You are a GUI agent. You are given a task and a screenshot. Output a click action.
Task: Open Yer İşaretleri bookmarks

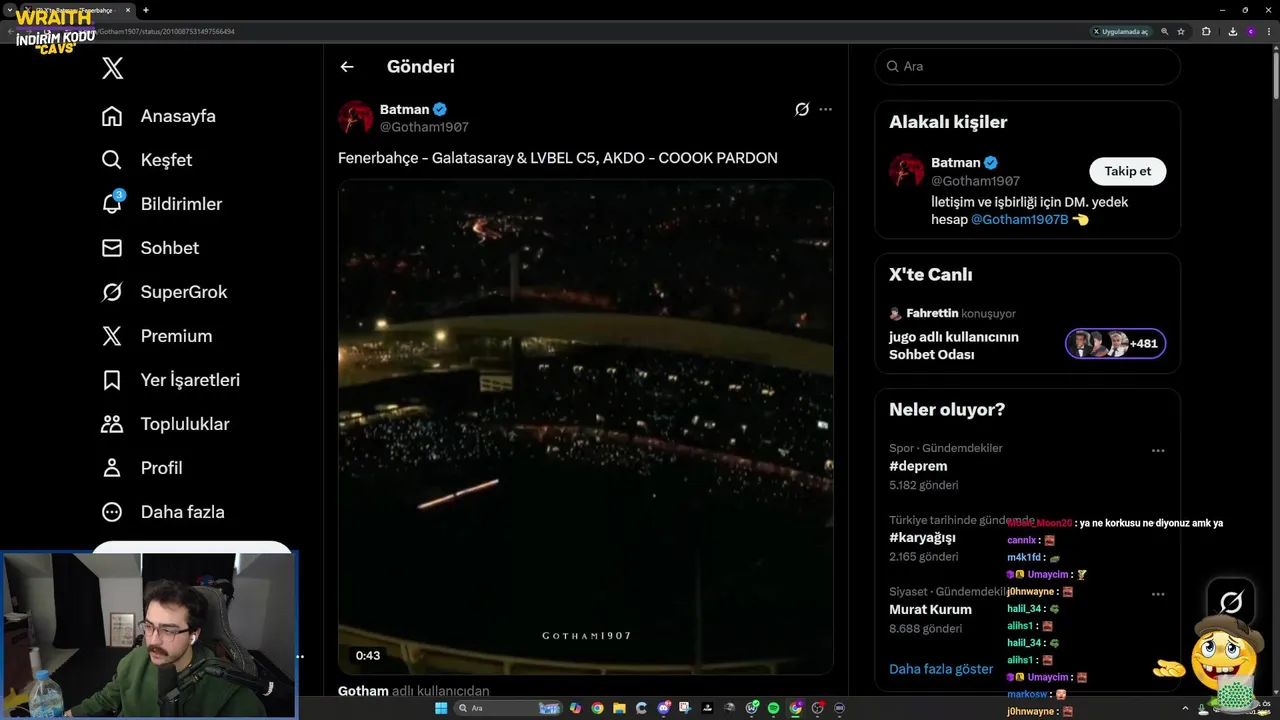click(171, 380)
